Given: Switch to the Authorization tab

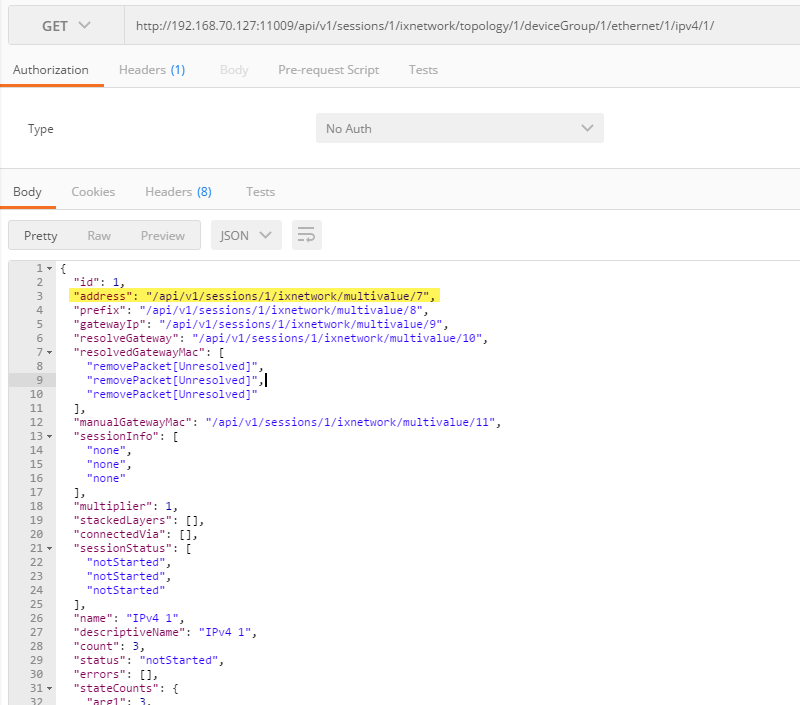Looking at the screenshot, I should pos(51,70).
